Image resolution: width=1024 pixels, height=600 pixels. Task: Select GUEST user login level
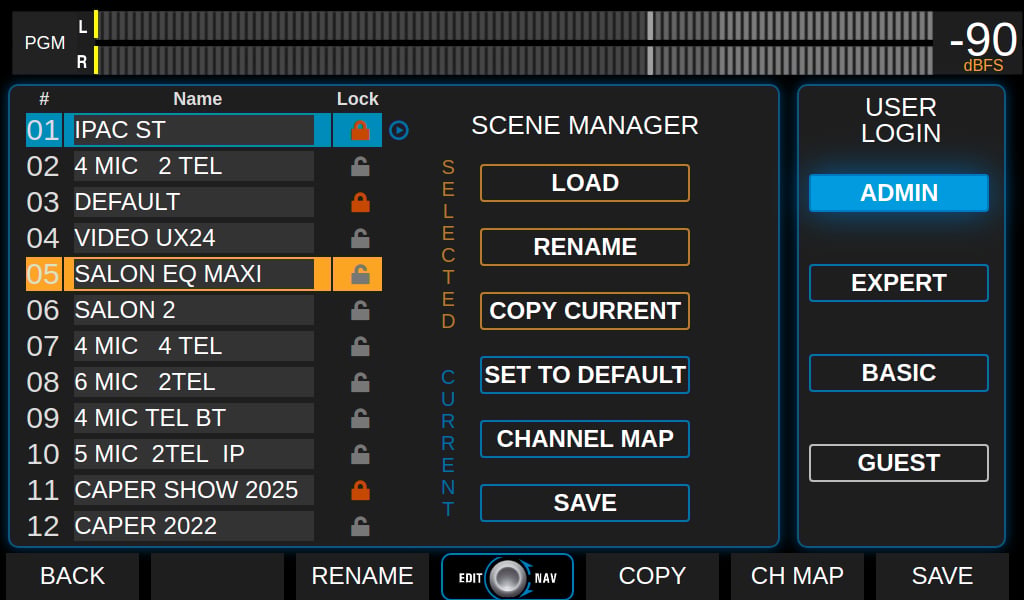899,463
